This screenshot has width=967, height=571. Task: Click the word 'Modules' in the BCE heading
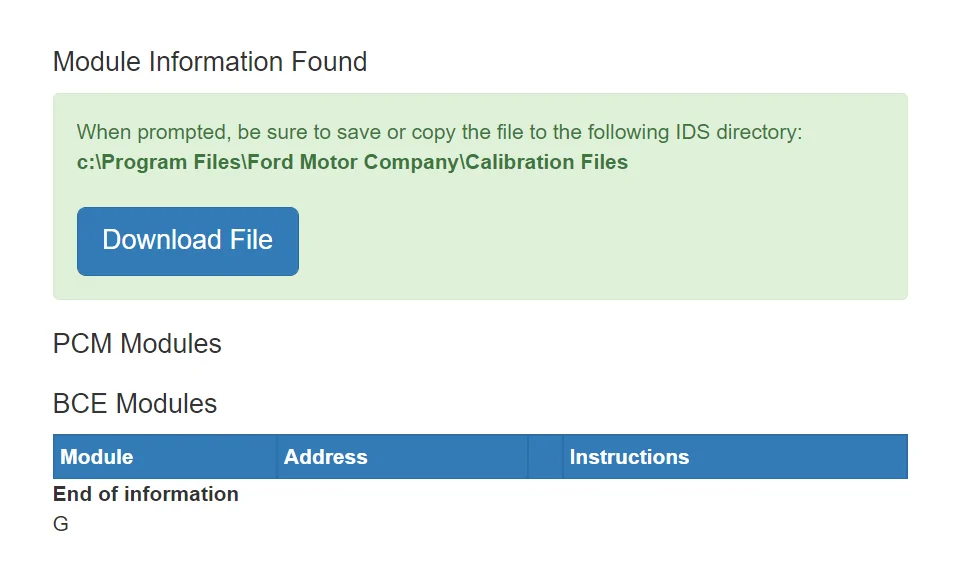click(x=166, y=403)
